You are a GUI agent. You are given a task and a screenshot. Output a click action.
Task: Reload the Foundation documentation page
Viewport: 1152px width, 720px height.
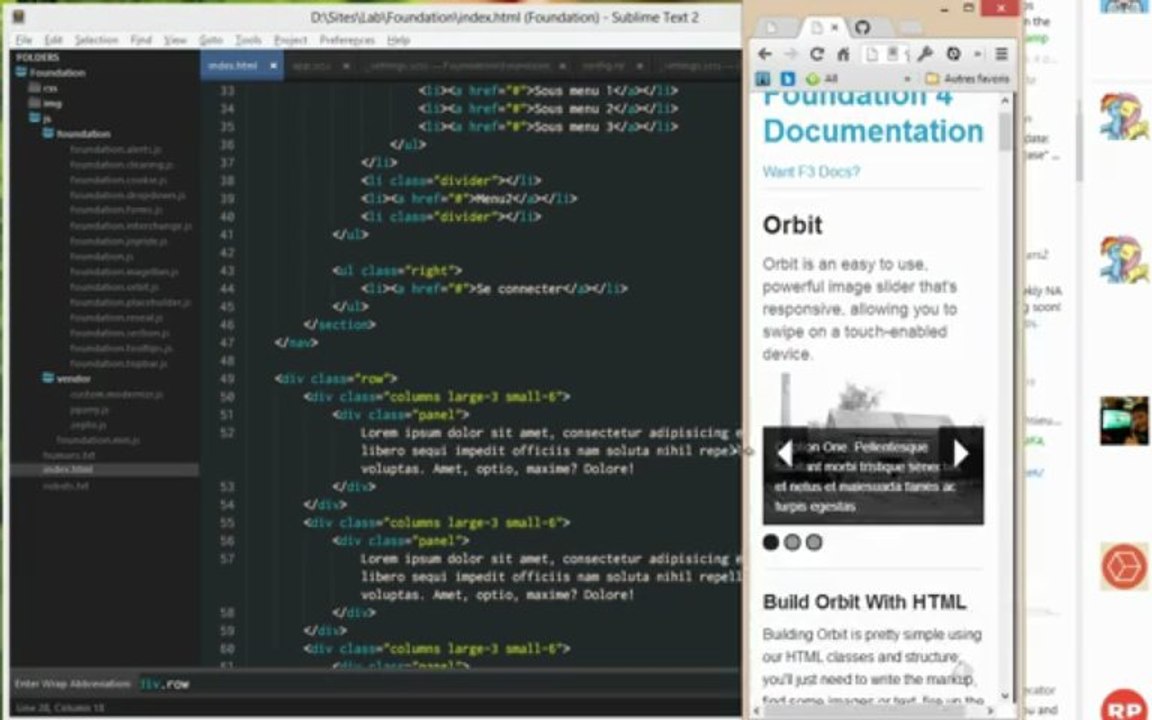point(816,54)
